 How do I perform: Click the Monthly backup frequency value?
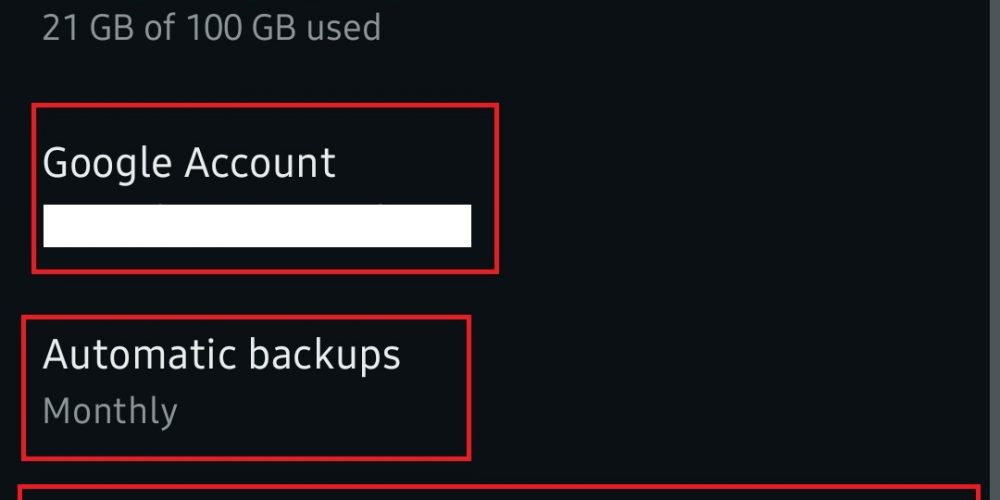110,411
